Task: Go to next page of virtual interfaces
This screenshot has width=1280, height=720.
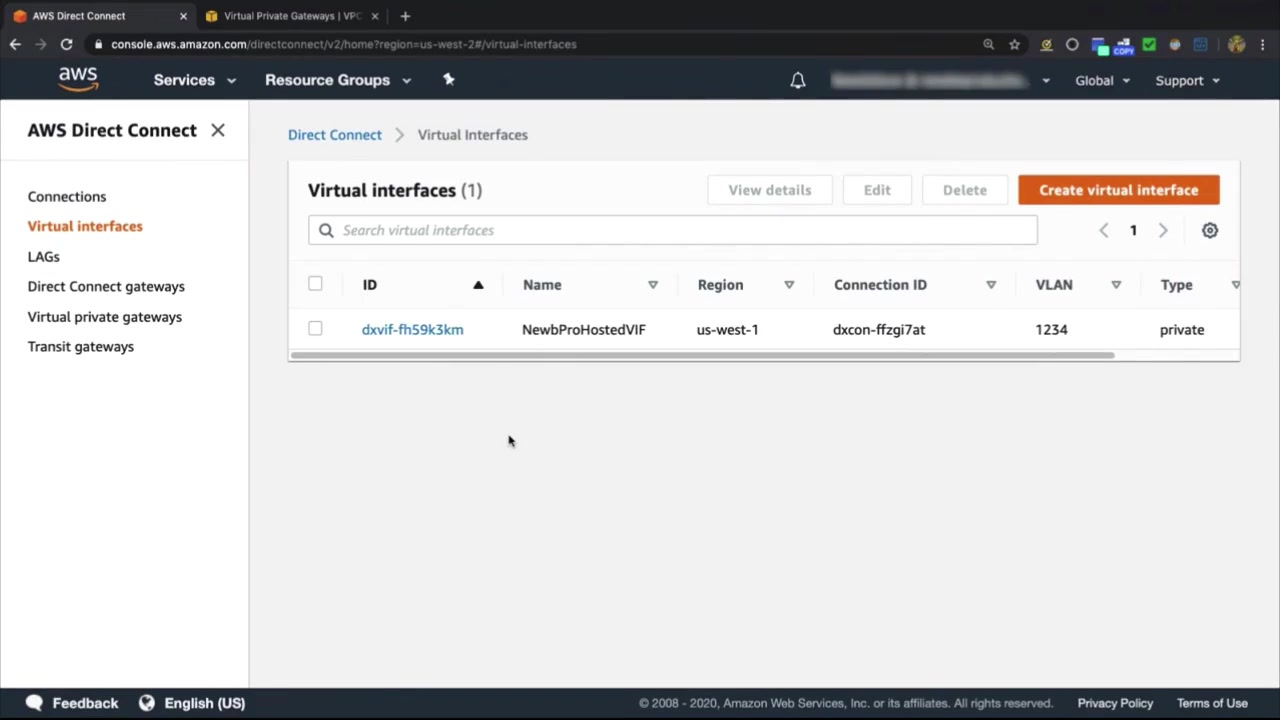Action: click(1163, 230)
